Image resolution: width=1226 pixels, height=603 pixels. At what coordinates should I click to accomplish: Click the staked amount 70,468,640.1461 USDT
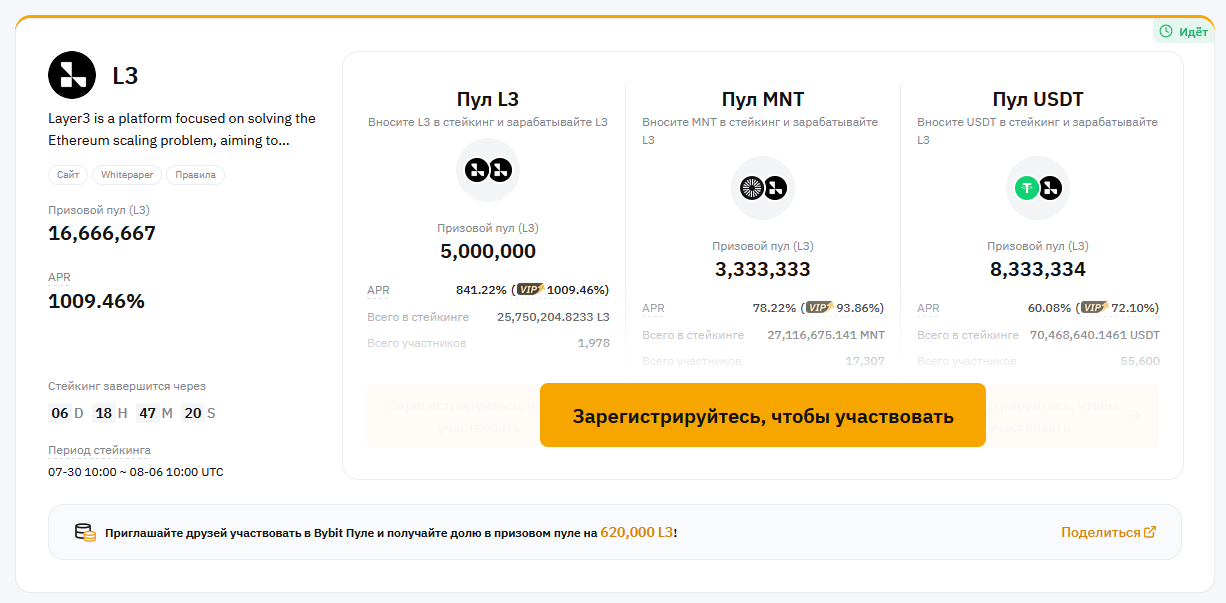(1094, 335)
